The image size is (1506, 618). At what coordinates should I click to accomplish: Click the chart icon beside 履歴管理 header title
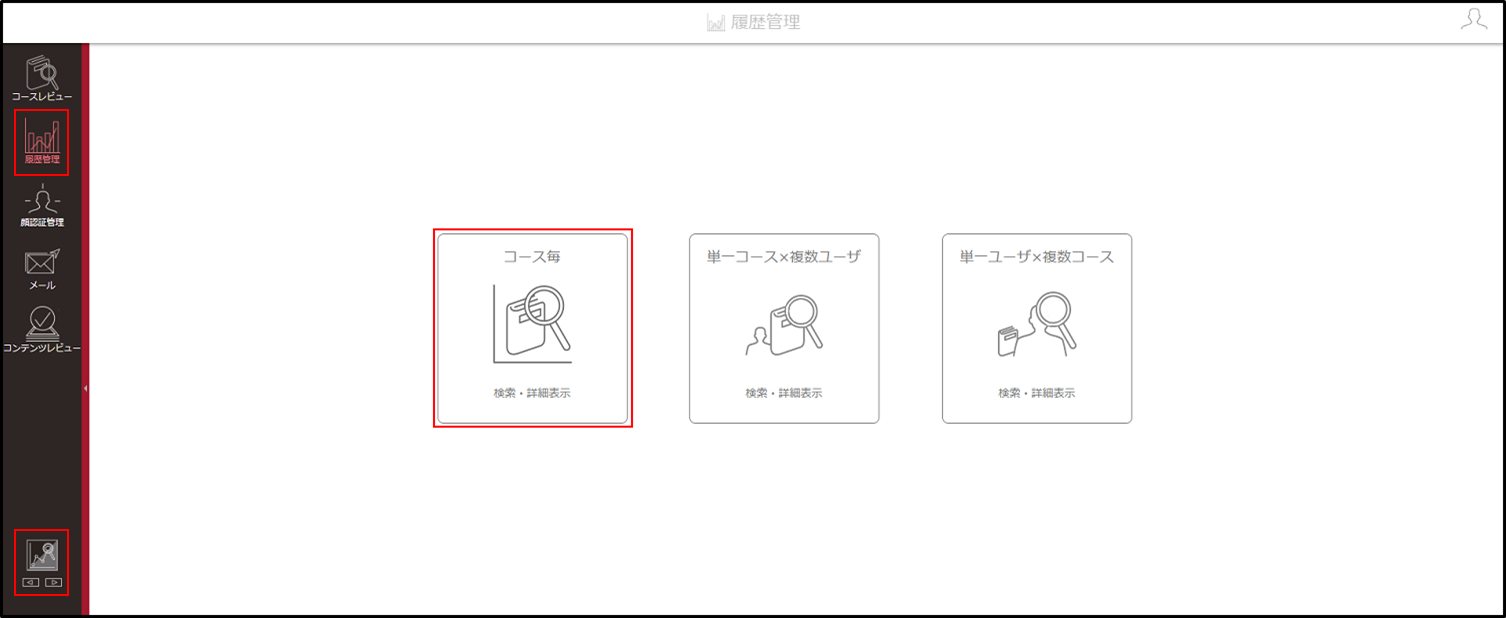pos(716,23)
